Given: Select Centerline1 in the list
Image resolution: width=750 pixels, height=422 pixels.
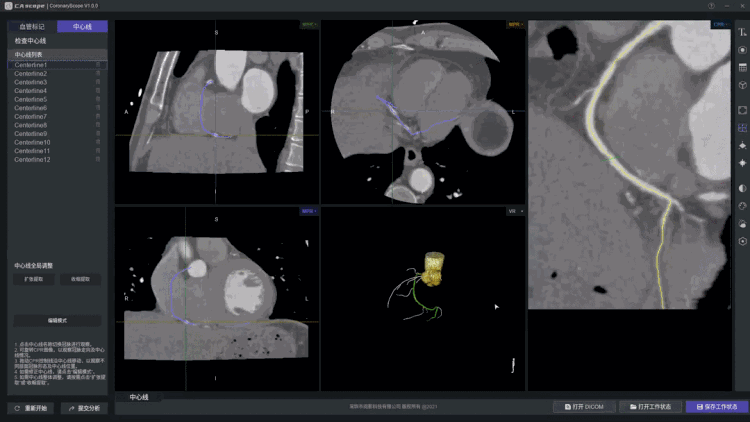Looking at the screenshot, I should click(57, 65).
